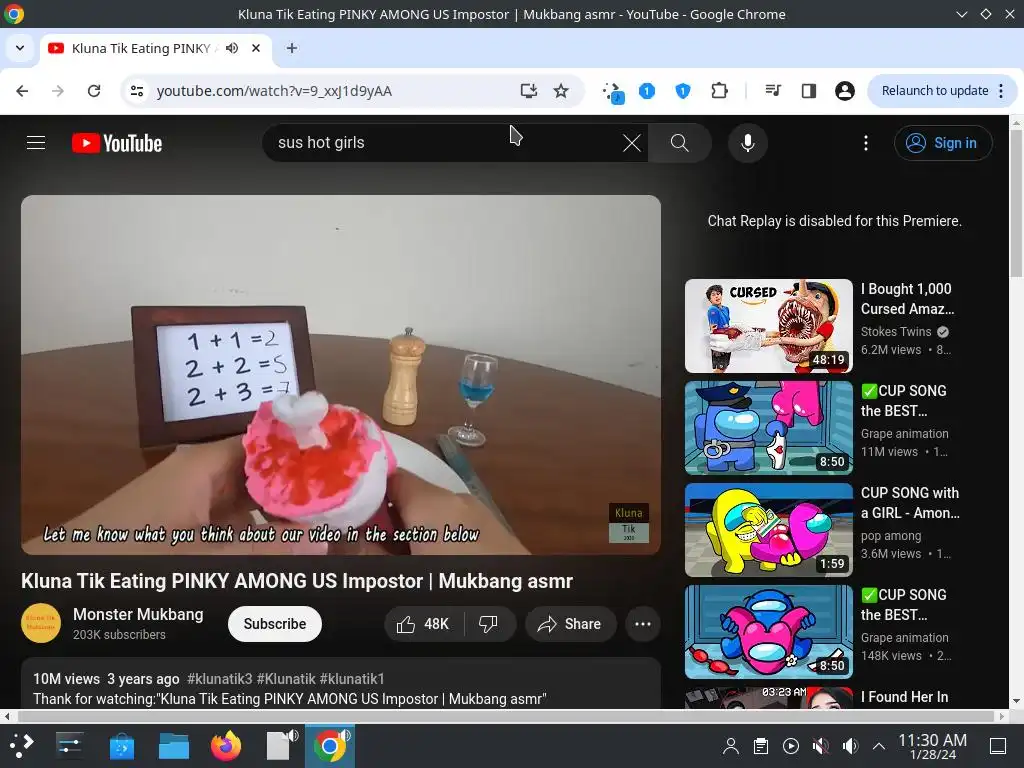
Task: Open more actions menu below video
Action: [643, 624]
